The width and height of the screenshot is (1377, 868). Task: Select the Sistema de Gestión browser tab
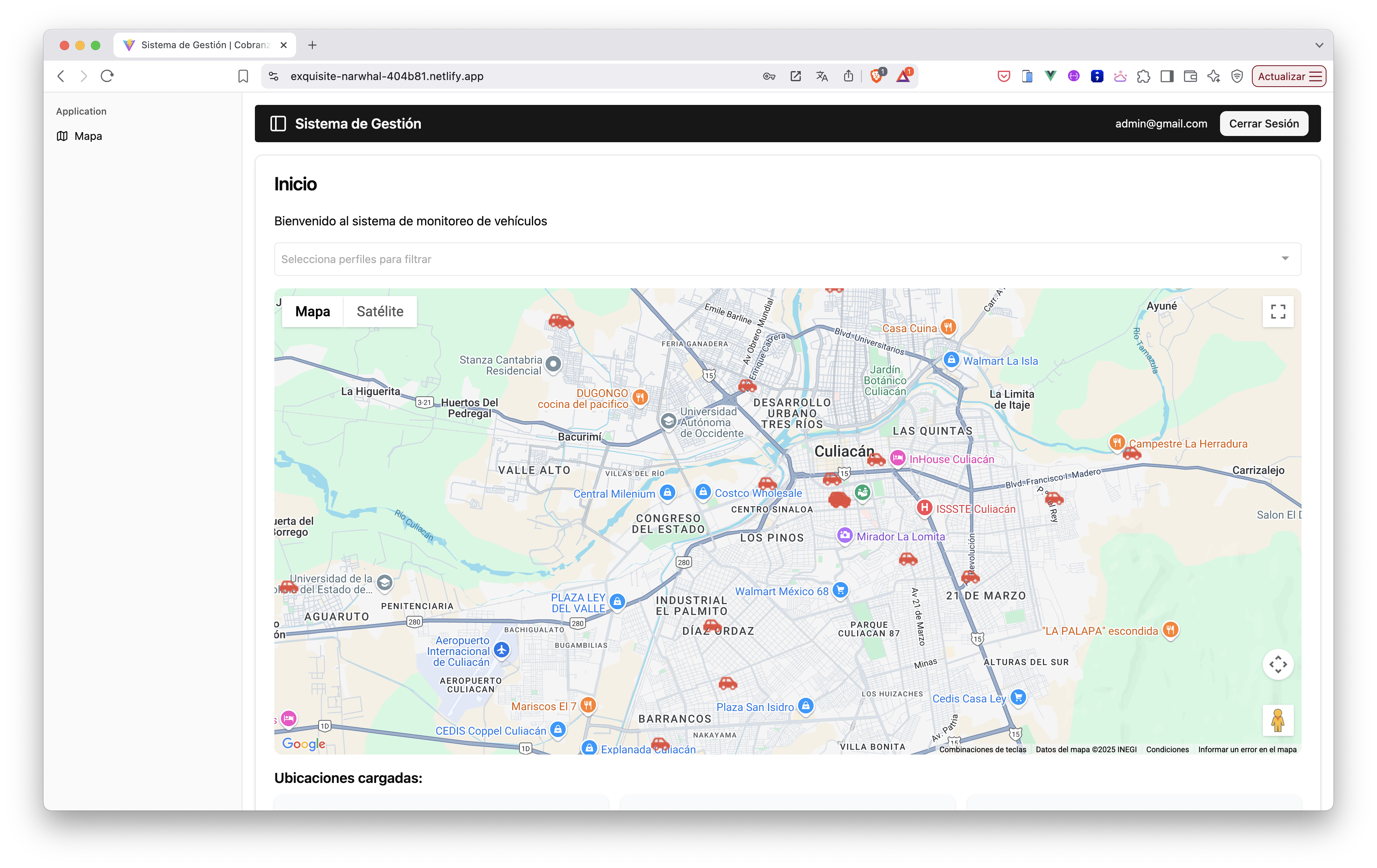point(204,45)
